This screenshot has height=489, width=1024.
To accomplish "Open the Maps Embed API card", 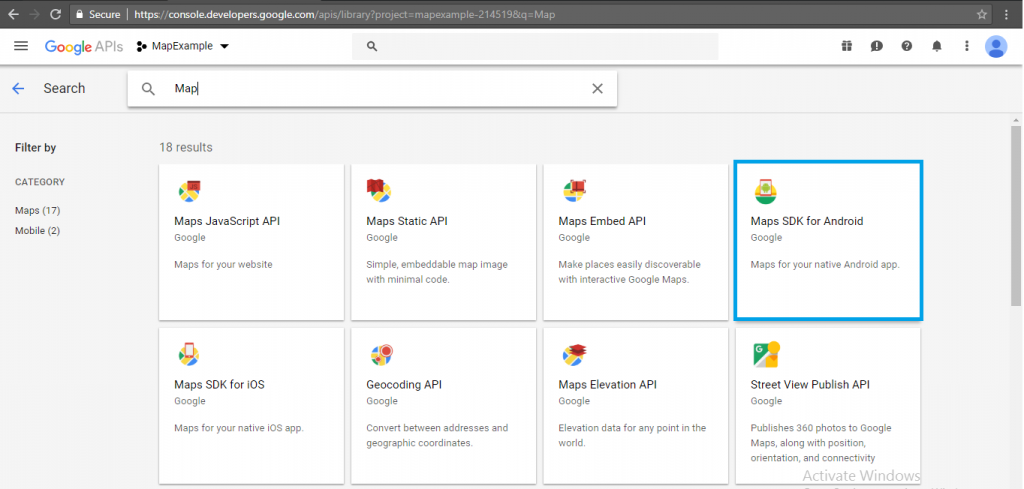I will click(635, 242).
